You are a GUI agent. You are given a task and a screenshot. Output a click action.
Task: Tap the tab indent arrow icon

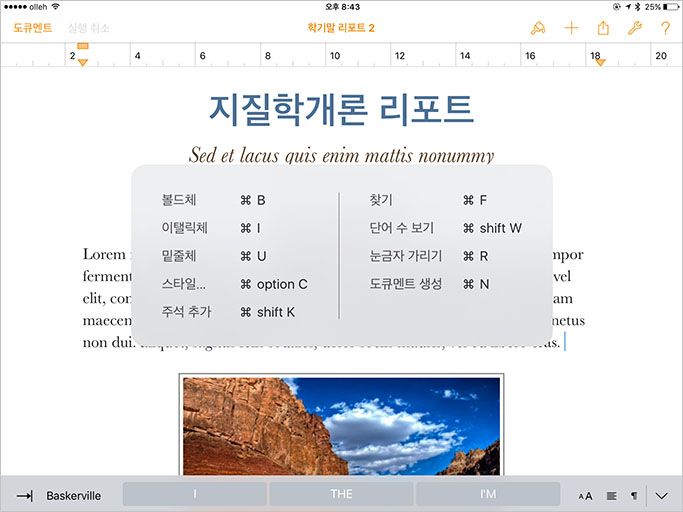24,496
